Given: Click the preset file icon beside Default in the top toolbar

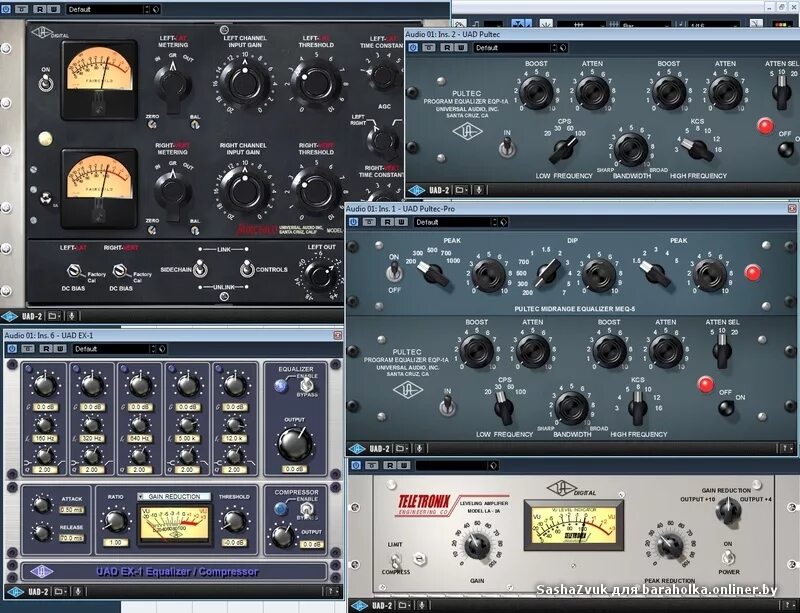Looking at the screenshot, I should 156,9.
